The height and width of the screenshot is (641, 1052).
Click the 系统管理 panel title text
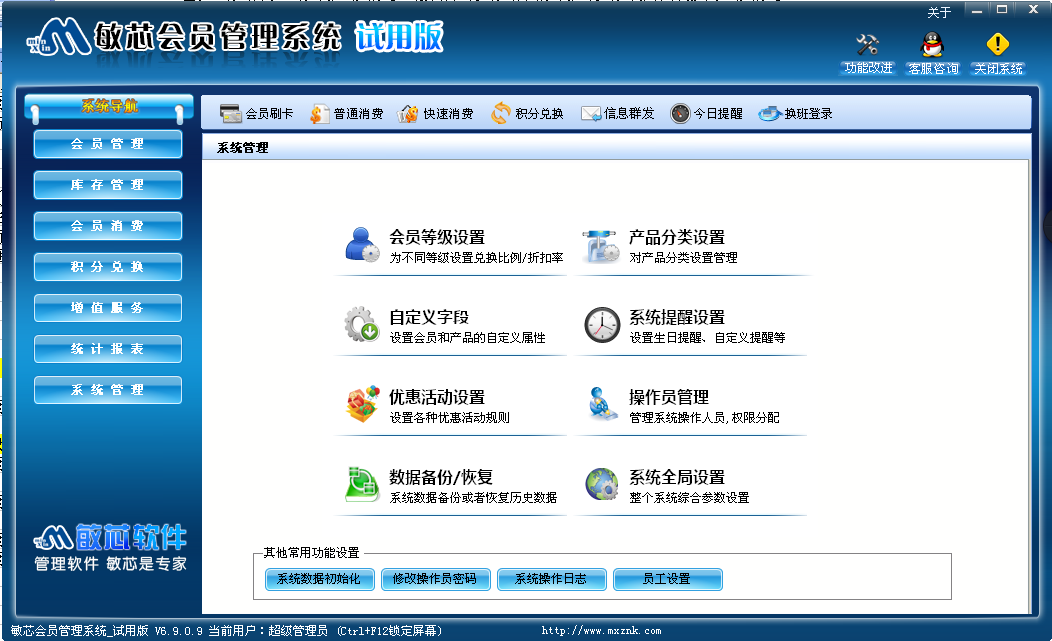(242, 148)
